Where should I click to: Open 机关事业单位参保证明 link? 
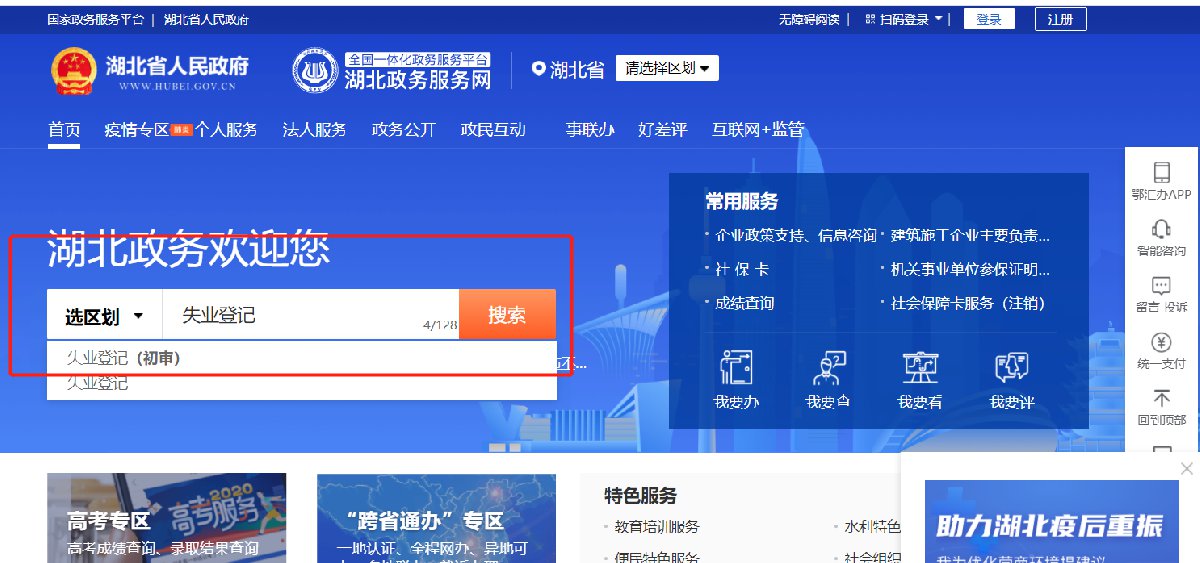point(970,269)
